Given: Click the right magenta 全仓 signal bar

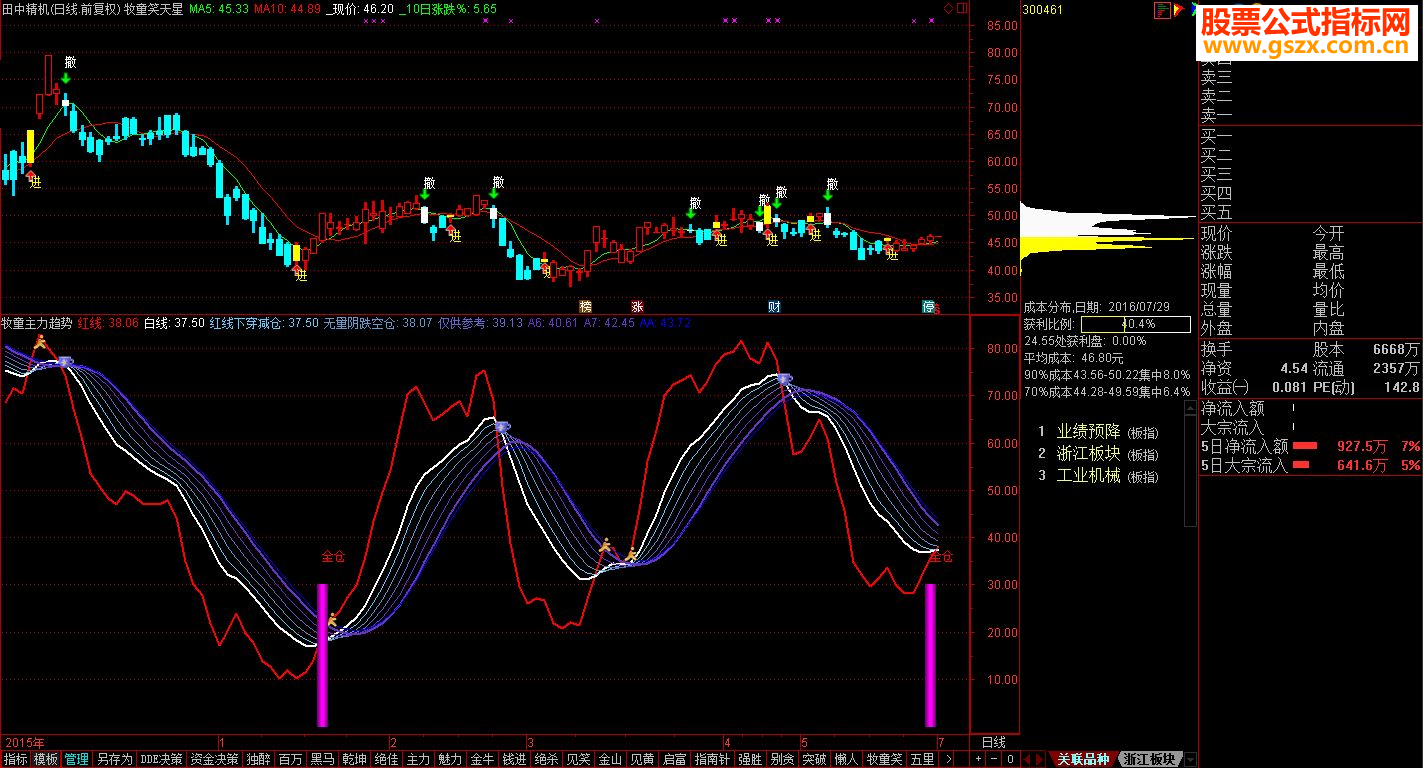Looking at the screenshot, I should click(930, 655).
